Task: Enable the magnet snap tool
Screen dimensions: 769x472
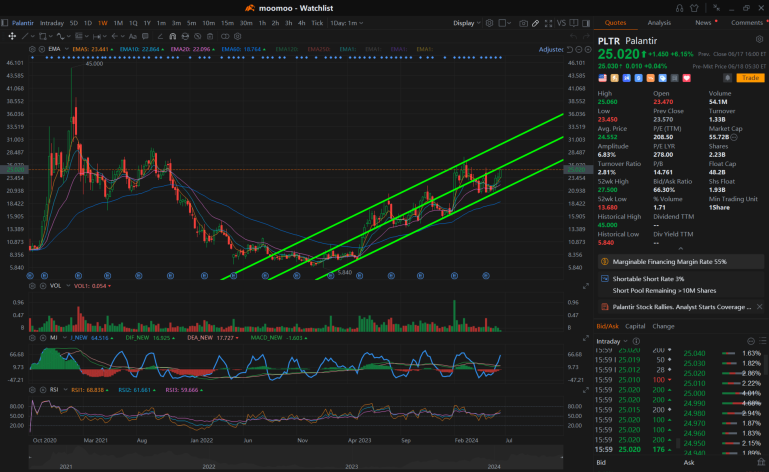Action: (173, 36)
